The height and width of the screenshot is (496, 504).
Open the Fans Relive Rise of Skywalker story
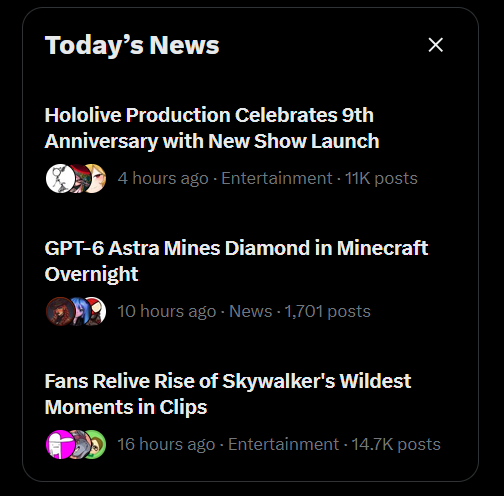pos(228,394)
